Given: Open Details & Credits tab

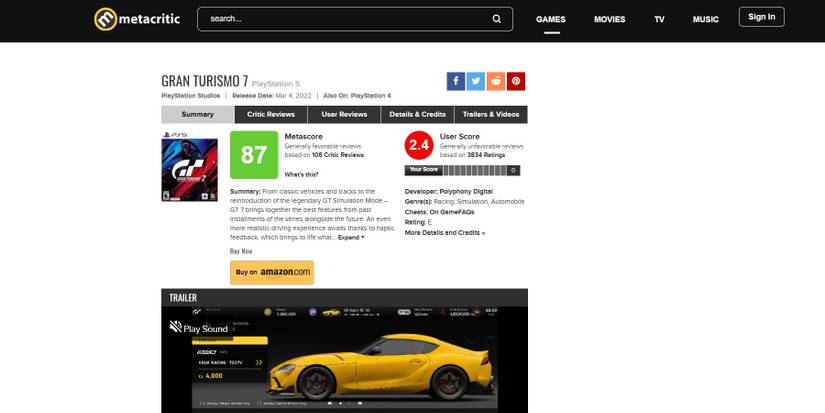Looking at the screenshot, I should (x=418, y=114).
